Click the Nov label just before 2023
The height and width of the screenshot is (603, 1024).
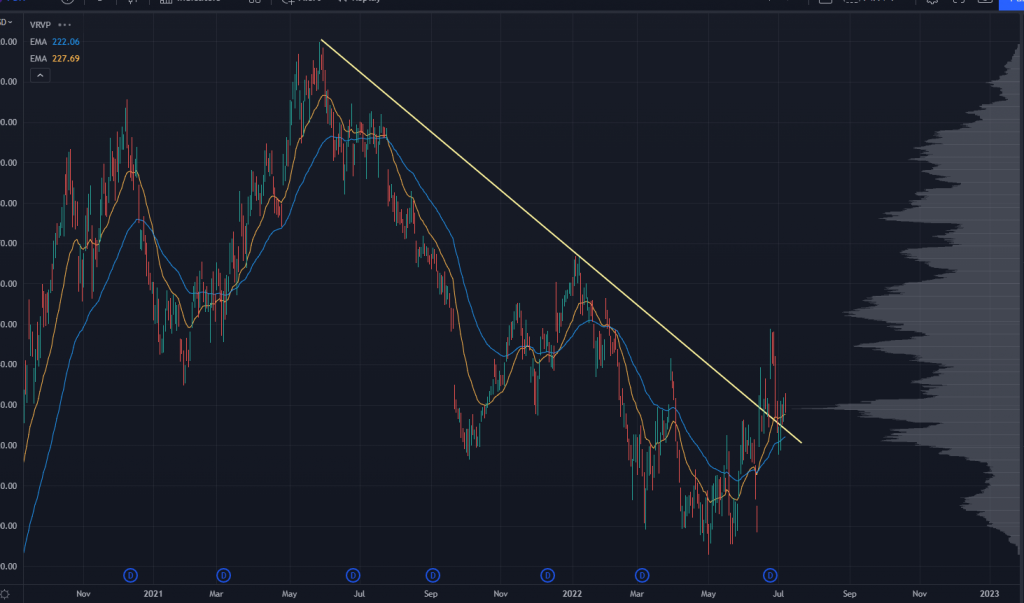(x=920, y=594)
